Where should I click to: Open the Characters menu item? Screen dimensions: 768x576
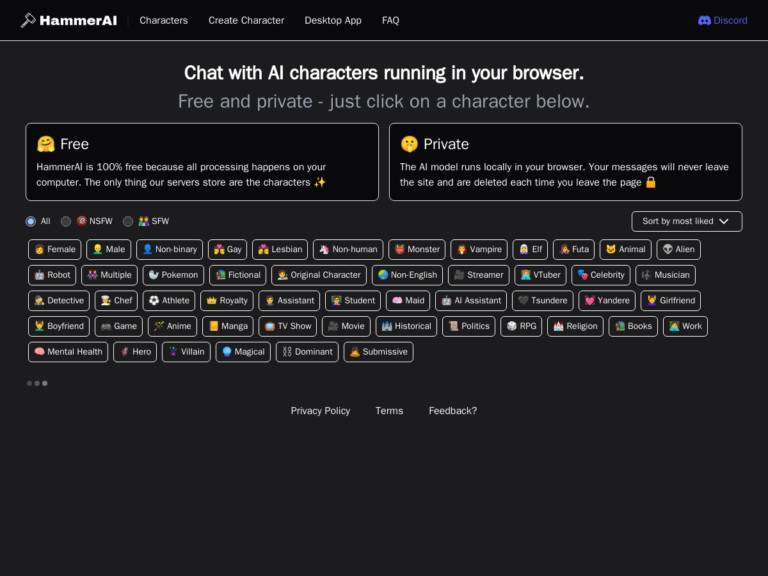pos(163,20)
